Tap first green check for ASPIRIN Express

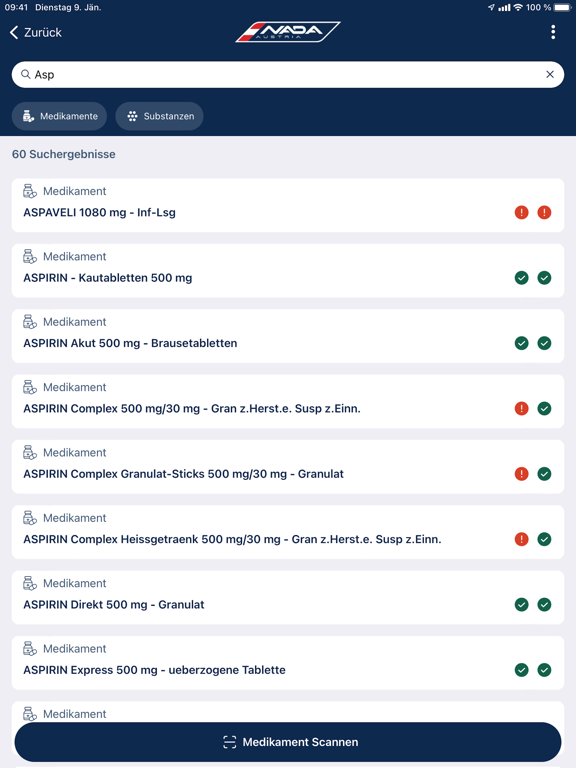[x=522, y=670]
